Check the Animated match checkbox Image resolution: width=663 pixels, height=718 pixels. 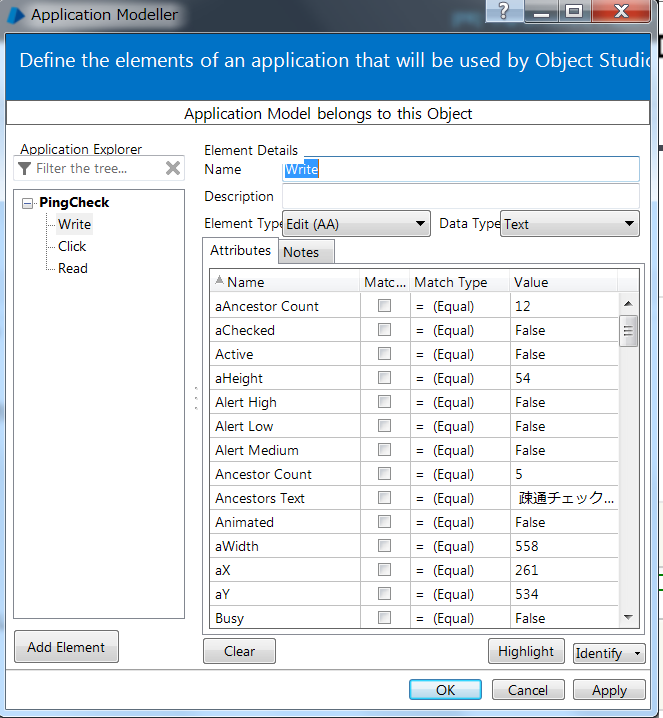point(385,522)
